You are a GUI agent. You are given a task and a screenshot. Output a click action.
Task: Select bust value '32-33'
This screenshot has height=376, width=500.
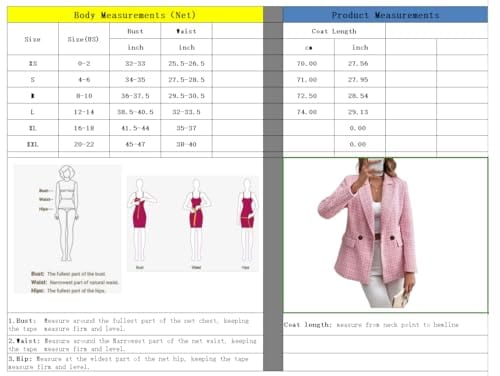135,63
